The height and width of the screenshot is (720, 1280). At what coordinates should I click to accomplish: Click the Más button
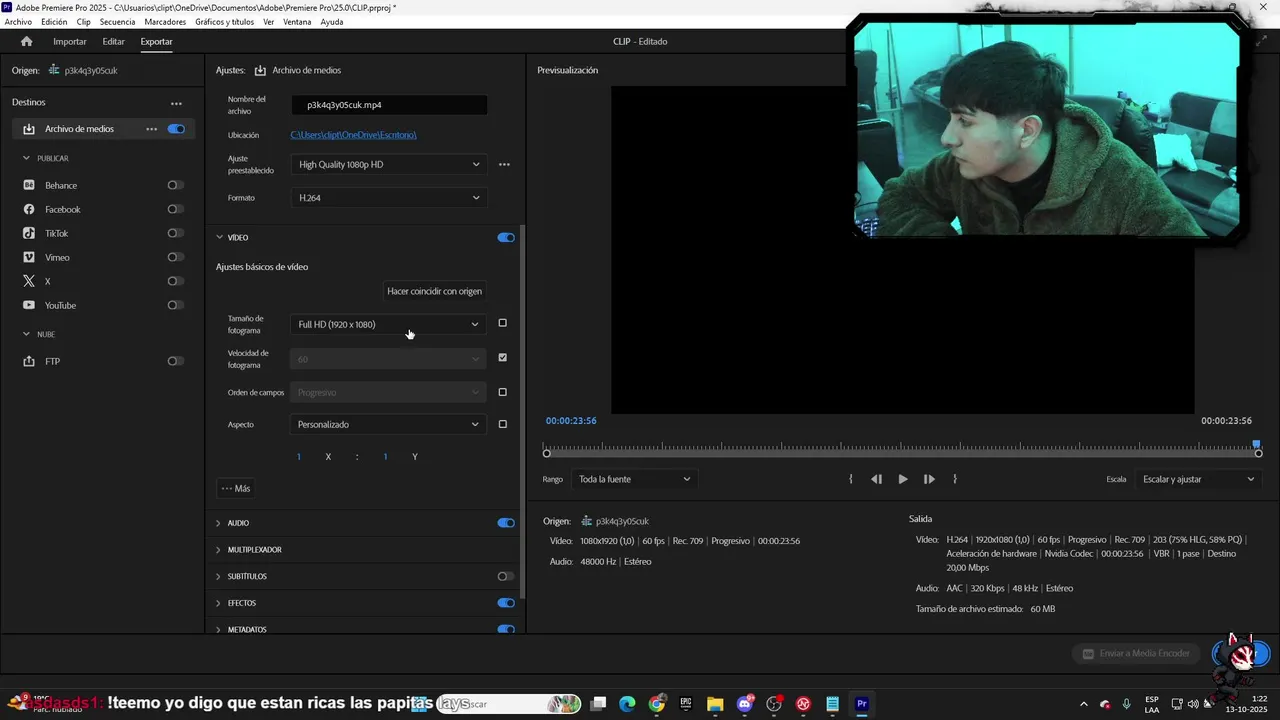236,488
